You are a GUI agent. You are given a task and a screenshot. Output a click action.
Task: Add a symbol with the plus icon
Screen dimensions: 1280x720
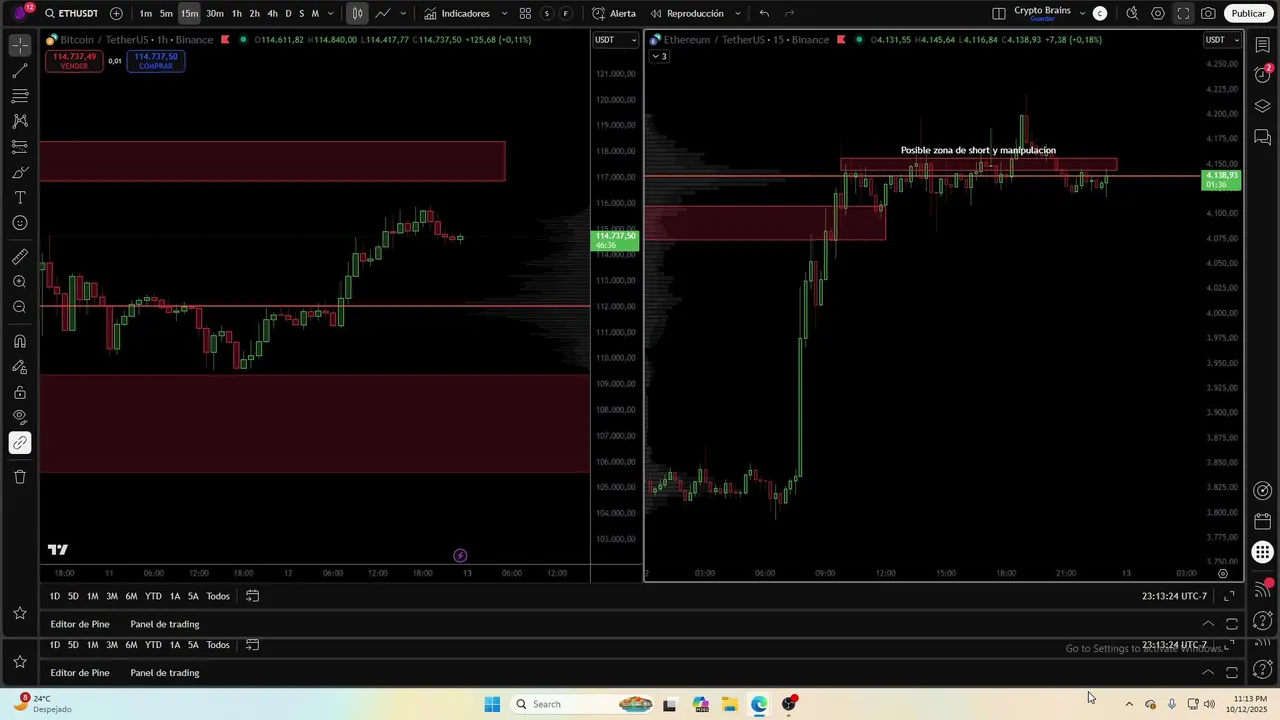click(116, 14)
